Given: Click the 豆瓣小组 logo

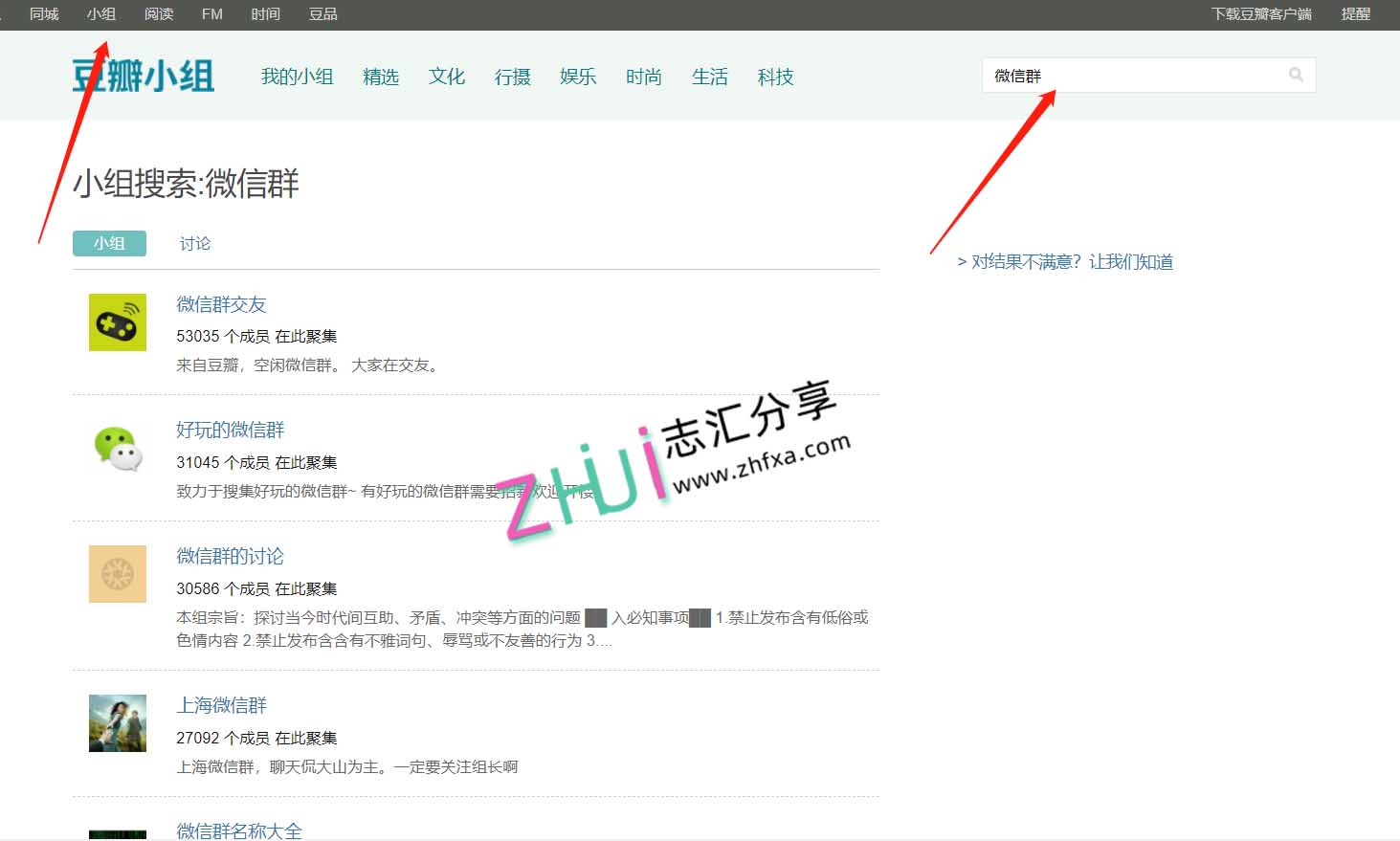Looking at the screenshot, I should click(144, 76).
